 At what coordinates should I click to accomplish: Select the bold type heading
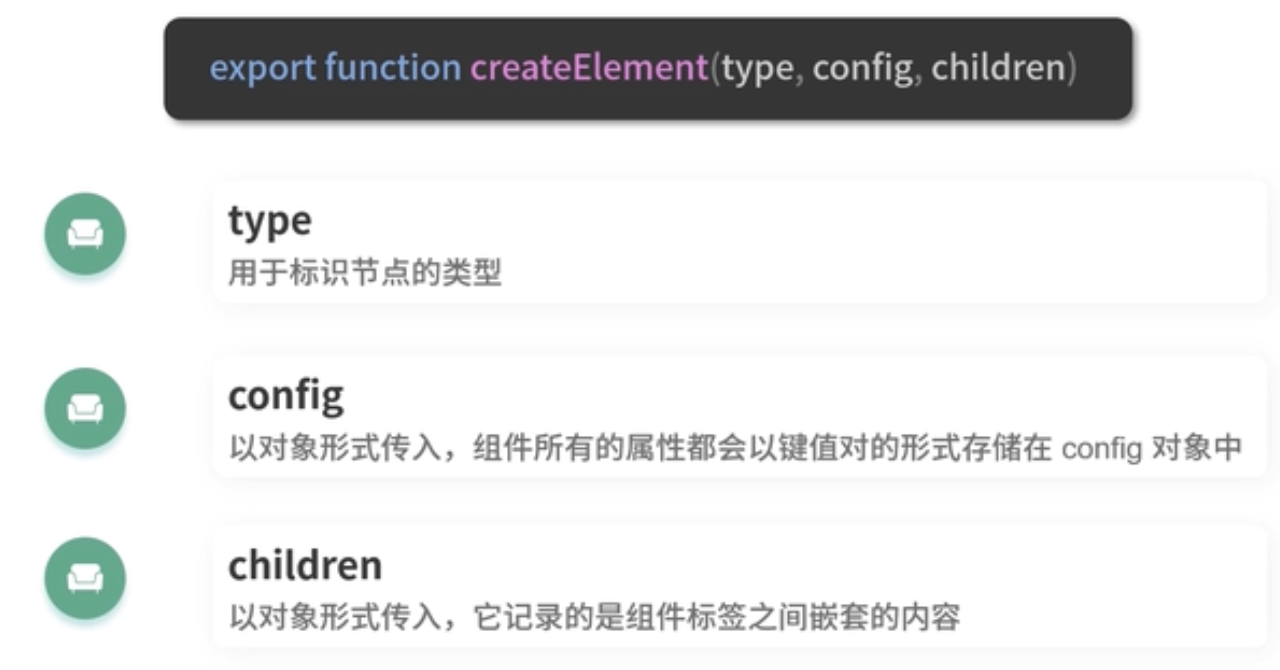click(x=269, y=221)
